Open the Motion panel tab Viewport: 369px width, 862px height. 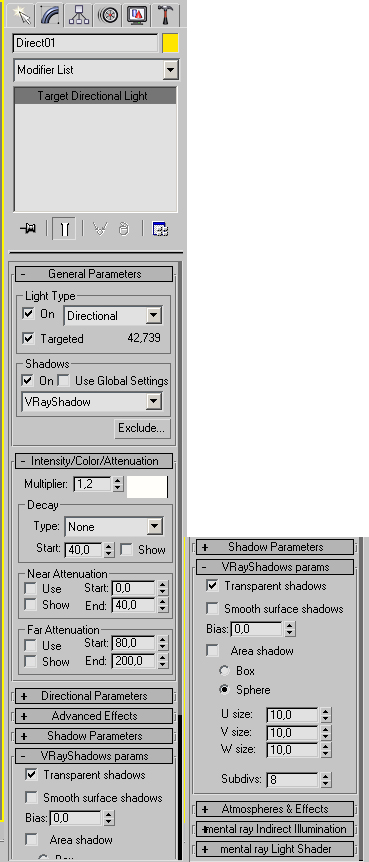pyautogui.click(x=108, y=15)
